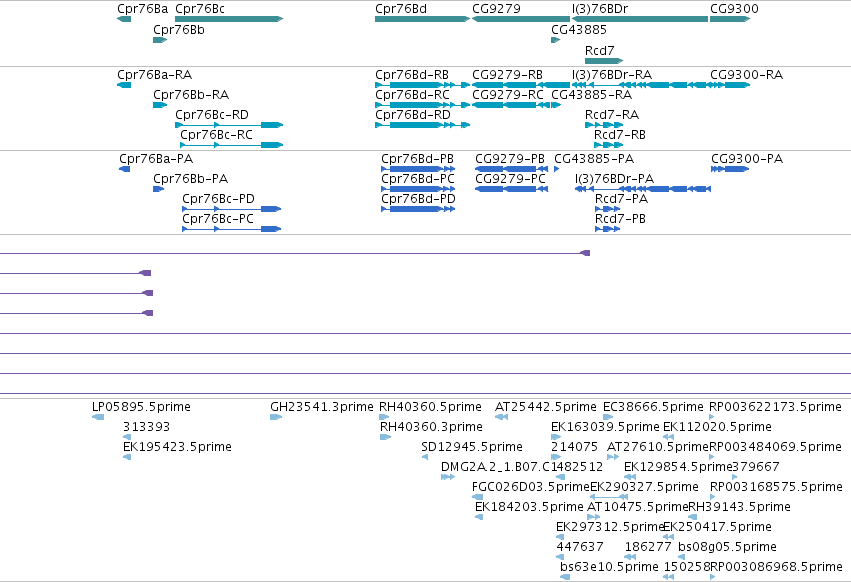Select protein Rcd7-PA
851x582 pixels.
[607, 209]
